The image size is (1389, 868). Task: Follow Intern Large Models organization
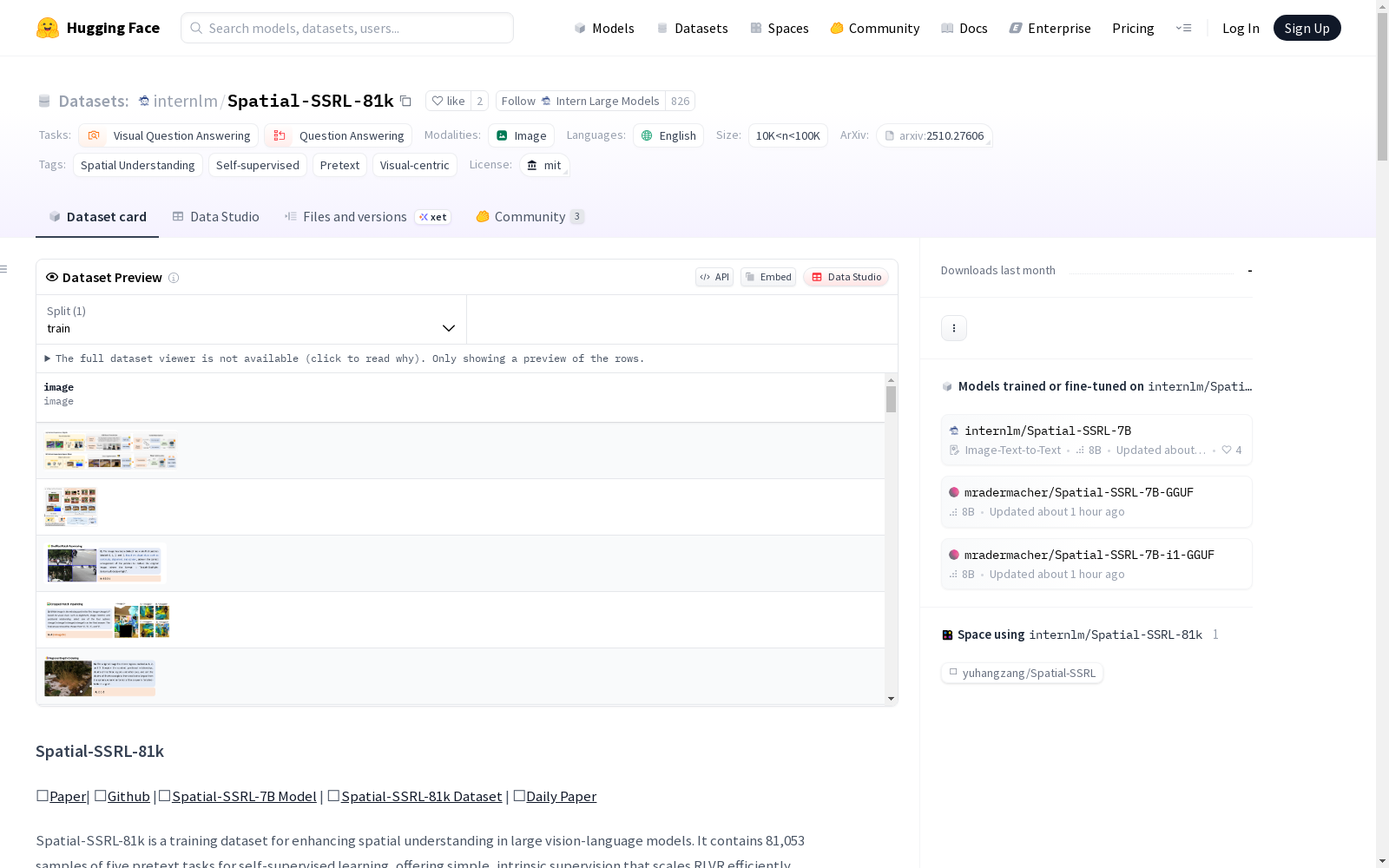581,101
